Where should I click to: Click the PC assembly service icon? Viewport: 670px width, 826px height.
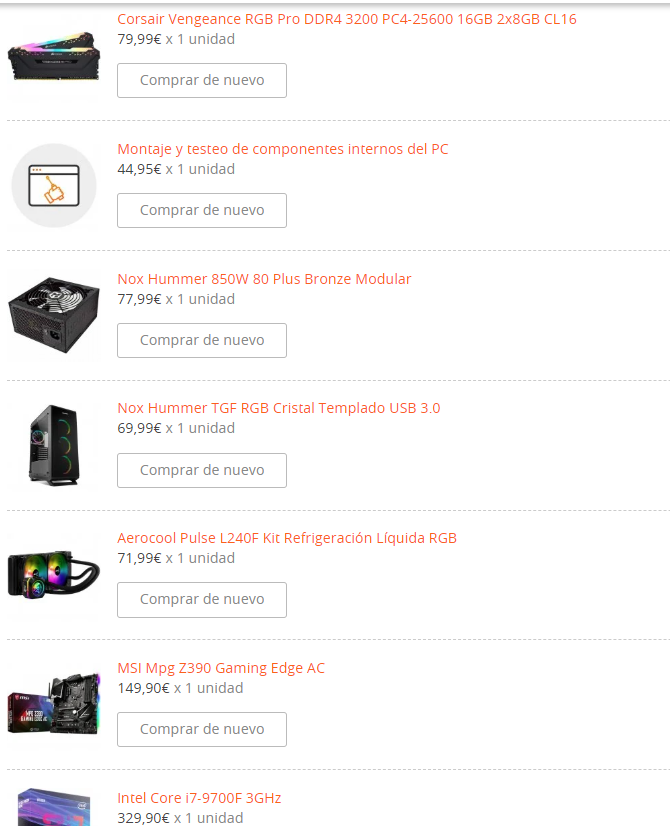[x=54, y=185]
